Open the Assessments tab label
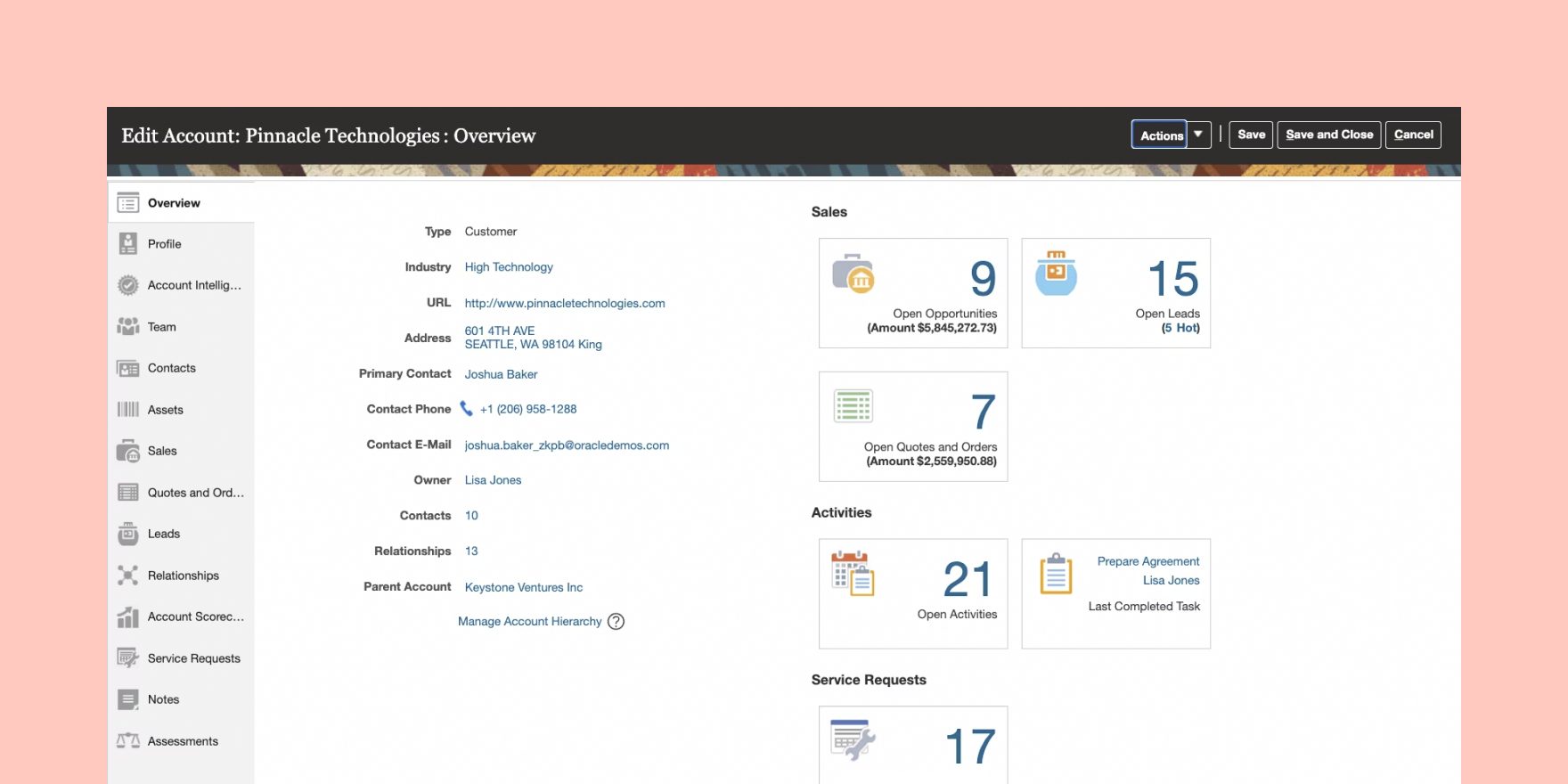 click(183, 741)
